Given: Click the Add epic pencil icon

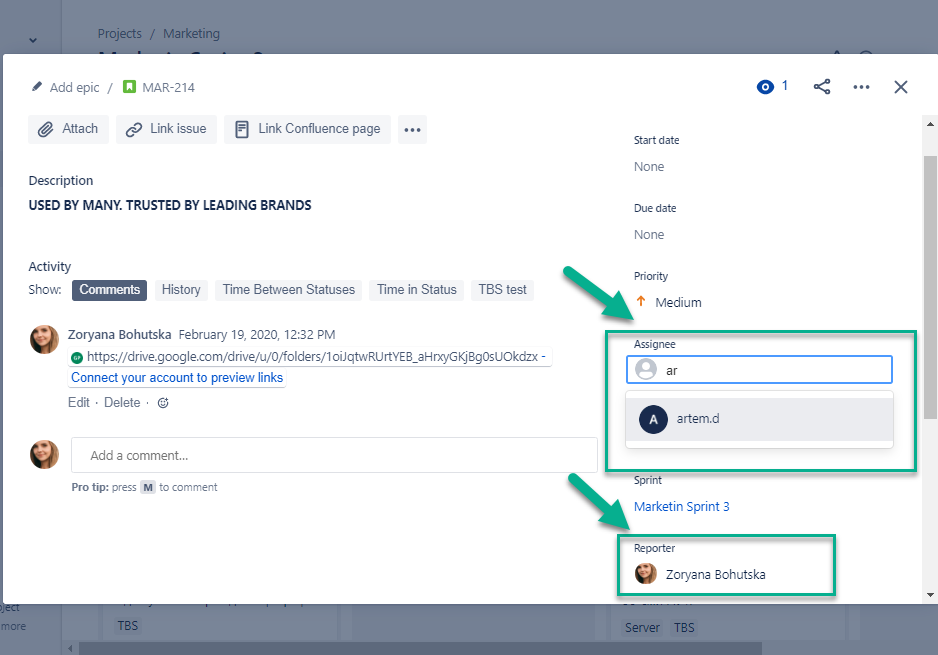Looking at the screenshot, I should coord(38,87).
